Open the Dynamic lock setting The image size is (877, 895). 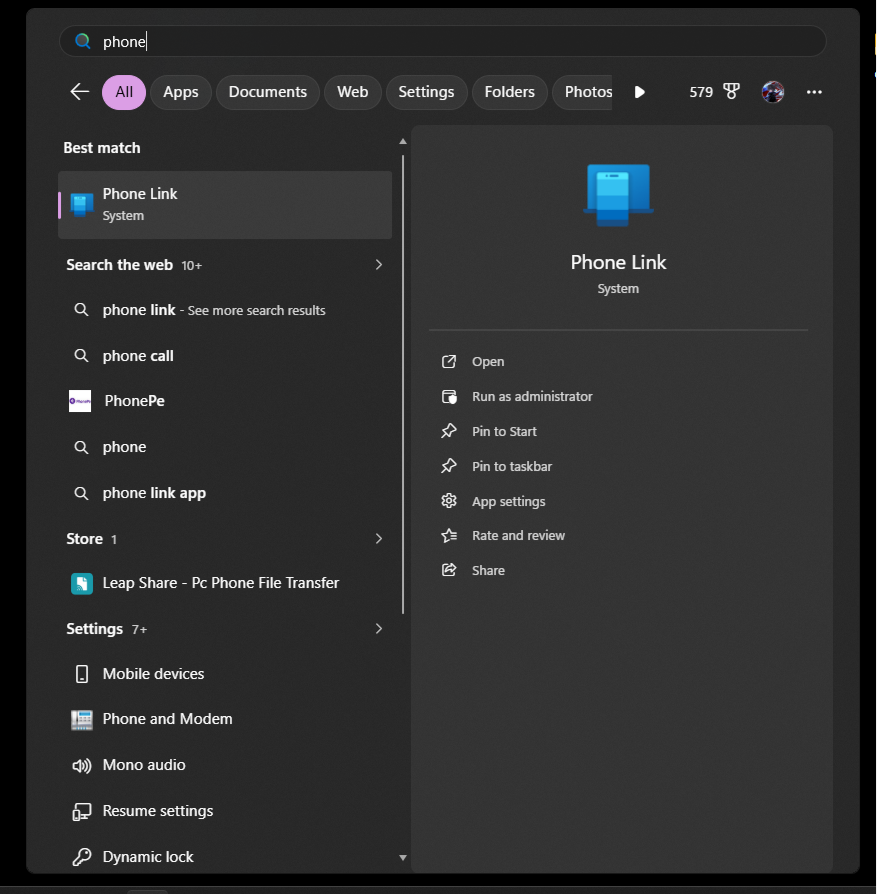[225, 857]
